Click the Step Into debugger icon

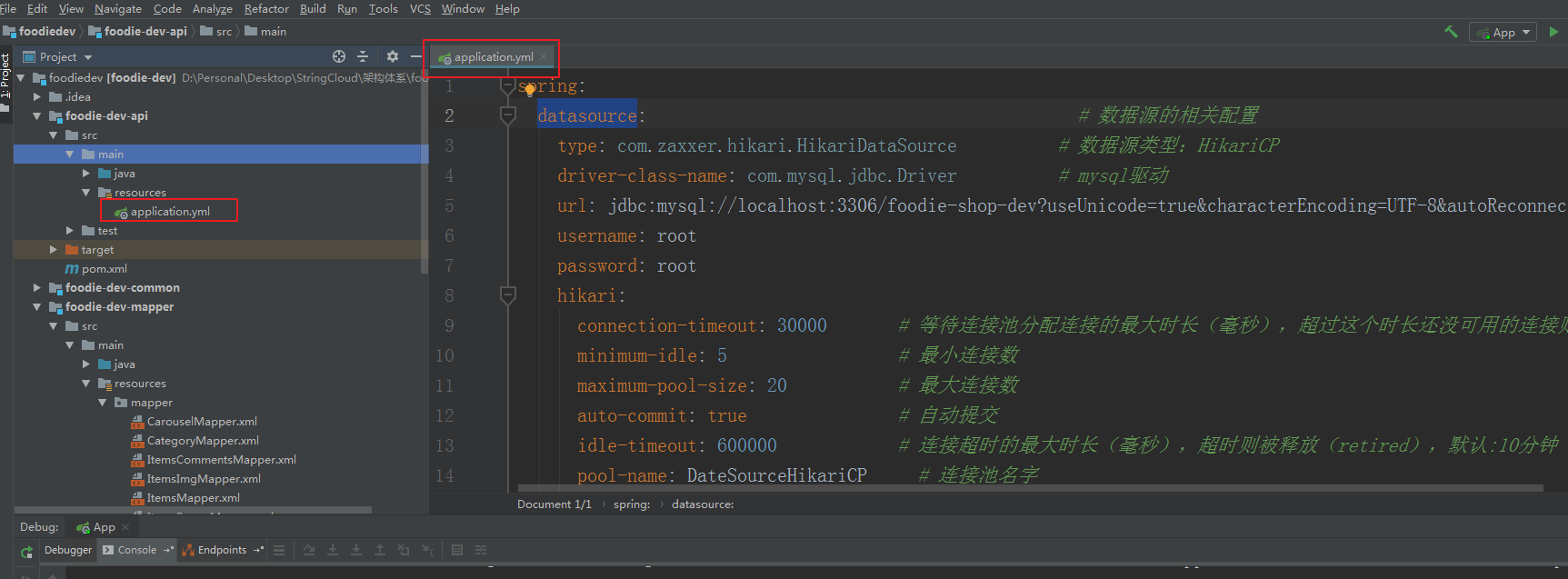click(333, 550)
